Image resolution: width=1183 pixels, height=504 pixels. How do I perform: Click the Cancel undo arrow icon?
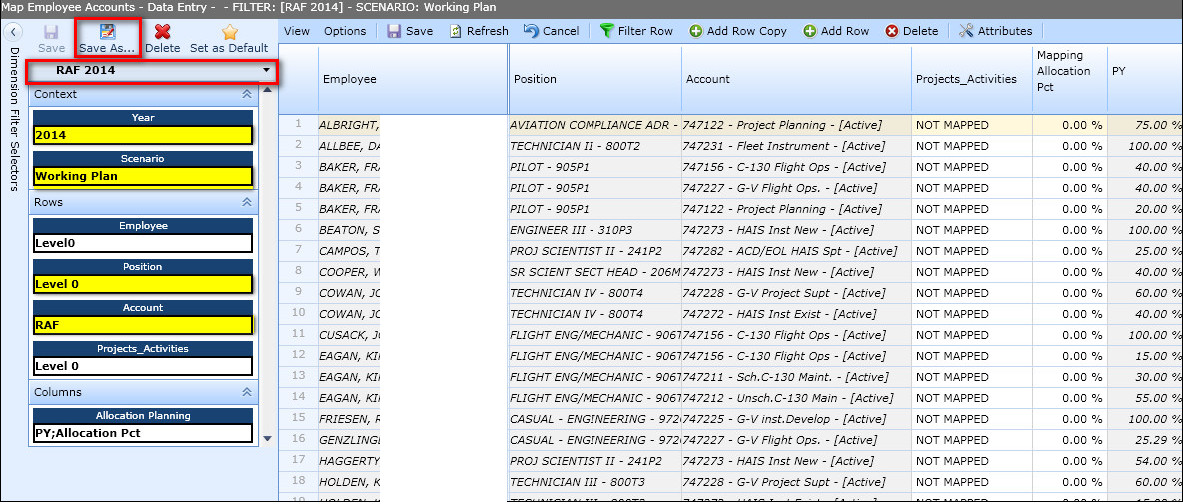531,31
